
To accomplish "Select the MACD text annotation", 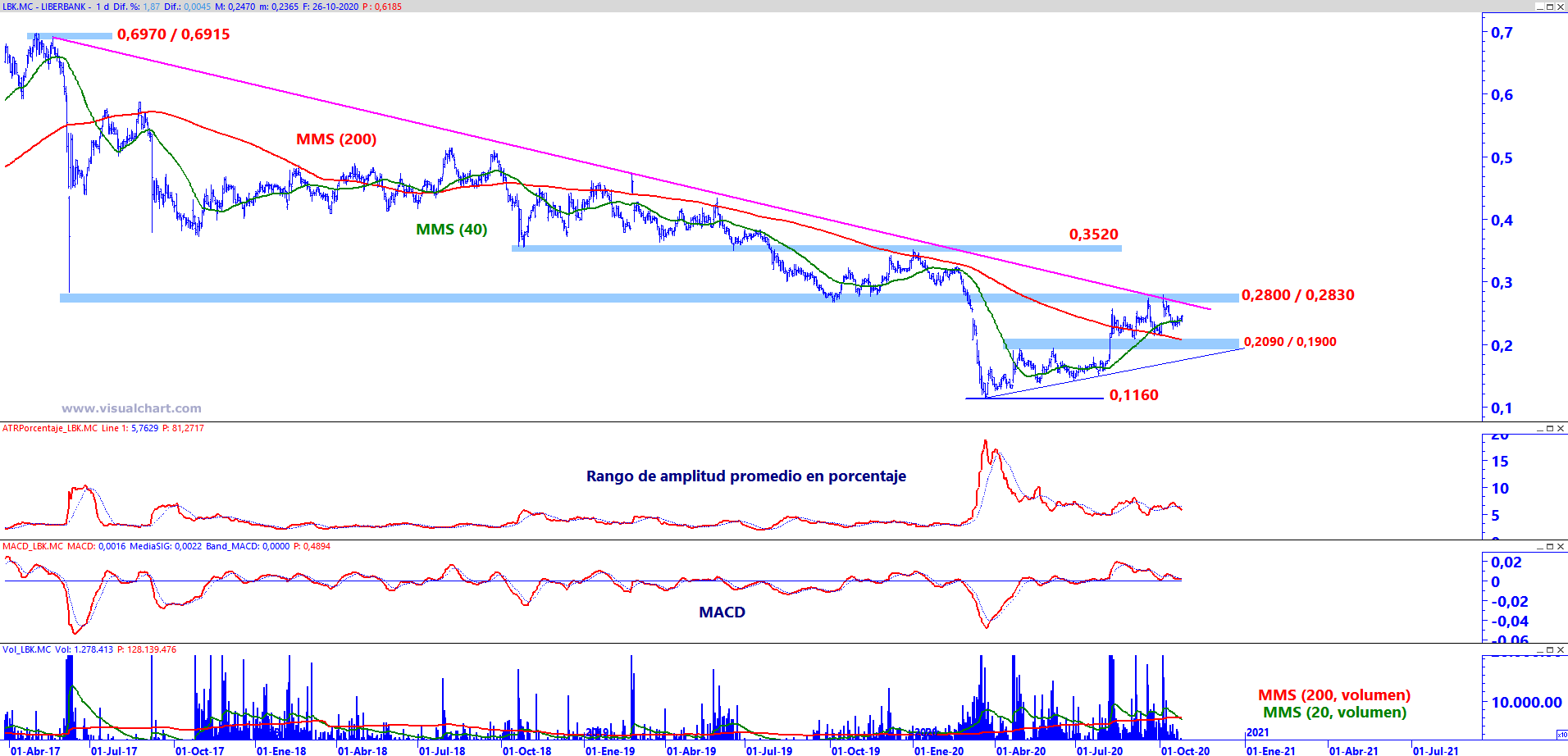I will coord(722,613).
